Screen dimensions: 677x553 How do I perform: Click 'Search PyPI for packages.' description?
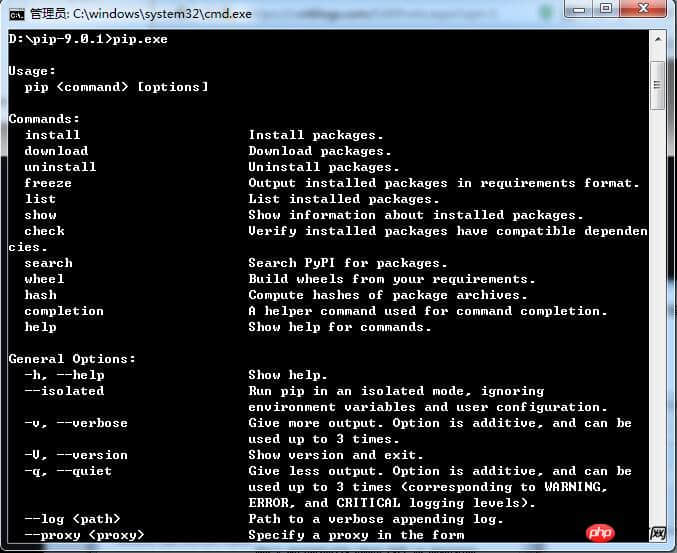pos(348,263)
